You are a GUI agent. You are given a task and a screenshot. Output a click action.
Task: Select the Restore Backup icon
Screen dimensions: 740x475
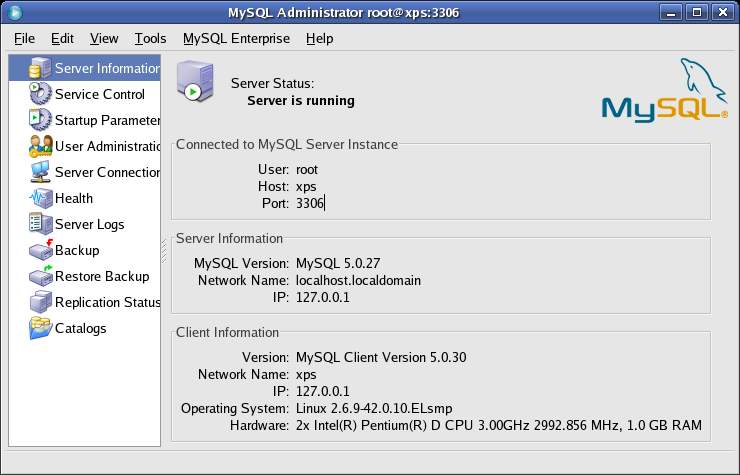(x=40, y=276)
